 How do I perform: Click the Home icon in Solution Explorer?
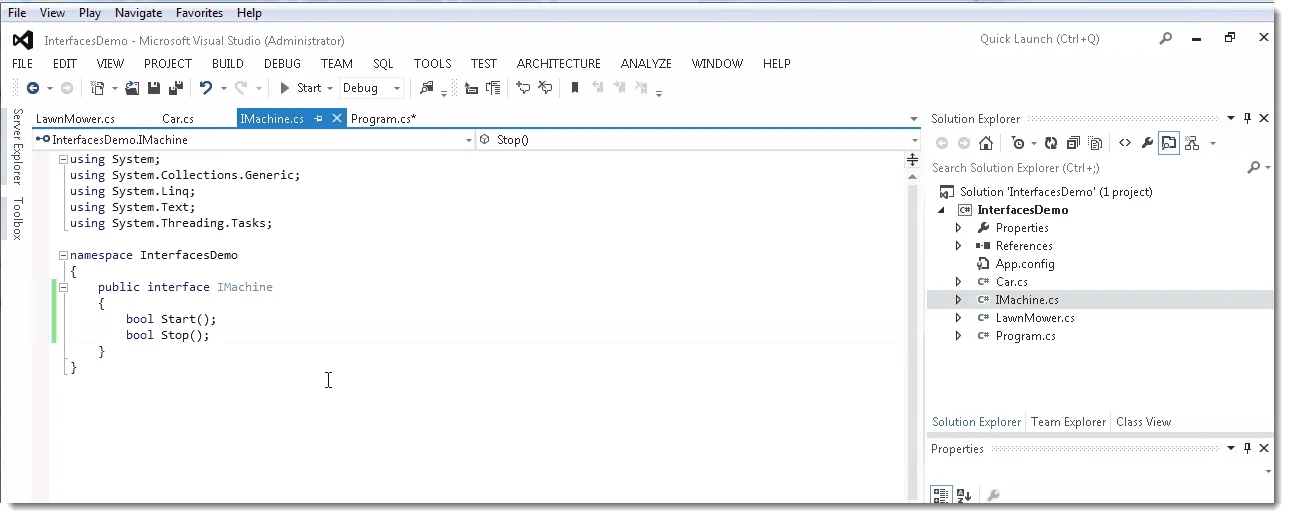pyautogui.click(x=985, y=143)
